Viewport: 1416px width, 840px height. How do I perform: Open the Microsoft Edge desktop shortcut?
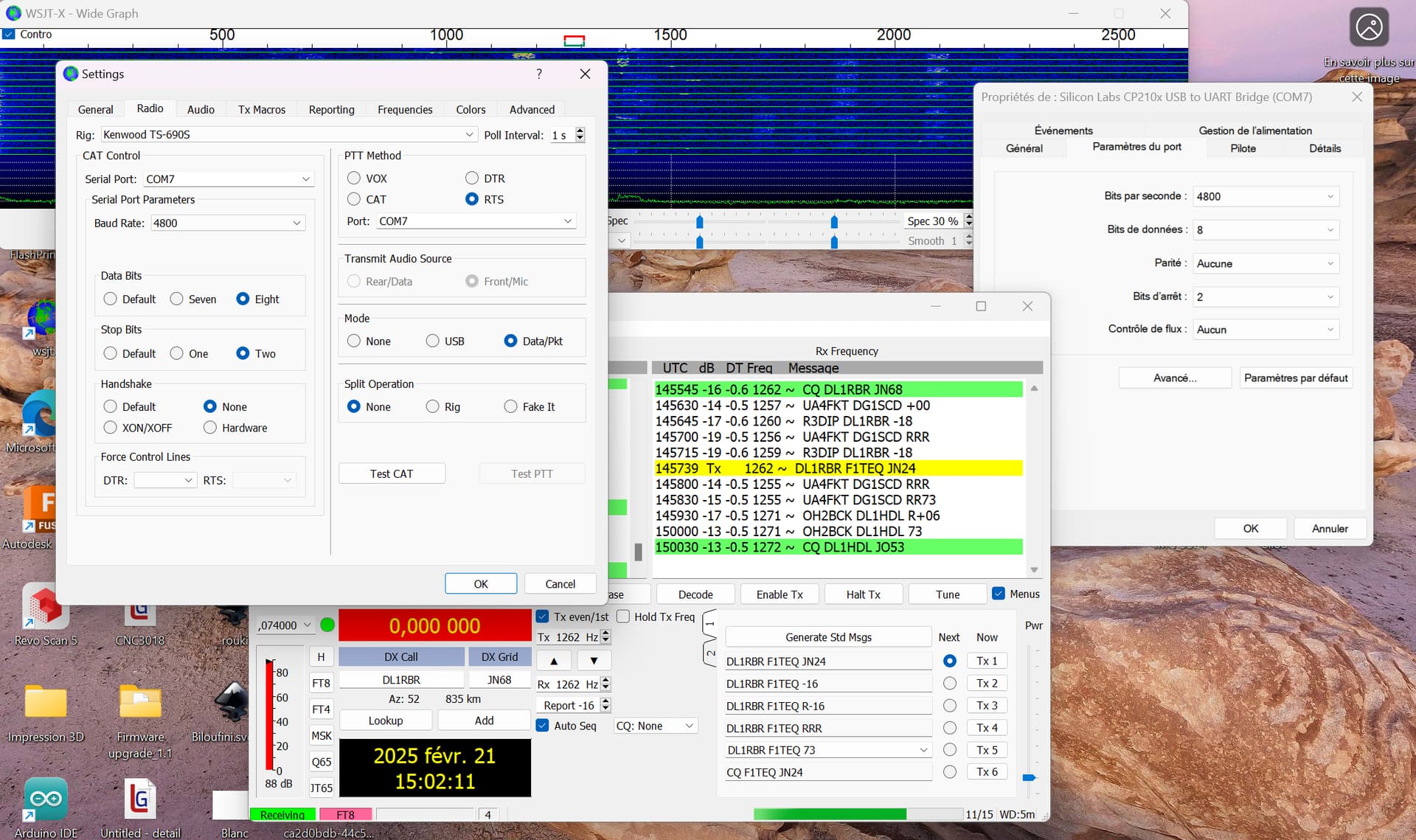point(38,420)
